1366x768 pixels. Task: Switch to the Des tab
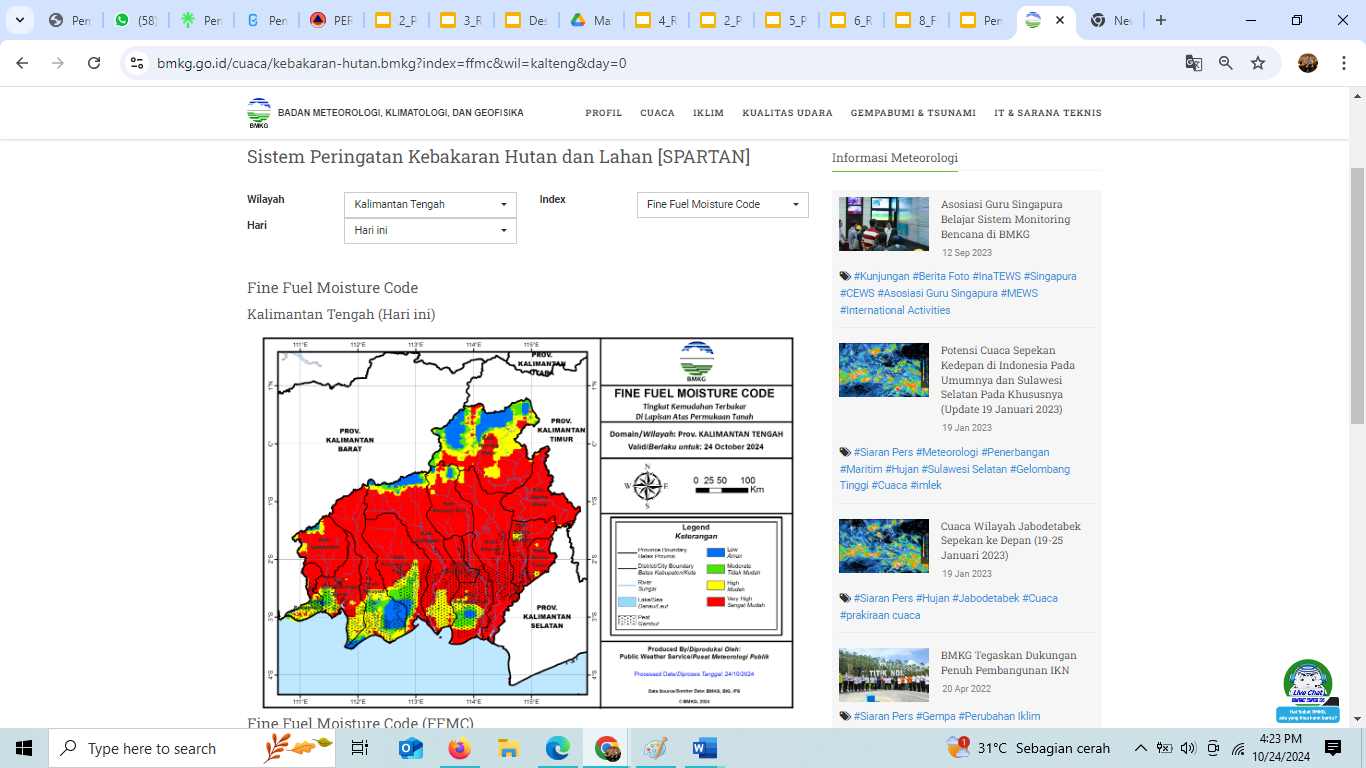click(x=527, y=20)
